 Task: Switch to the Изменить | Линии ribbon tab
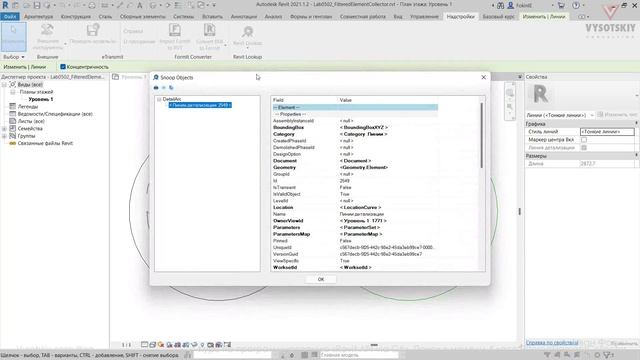(544, 17)
